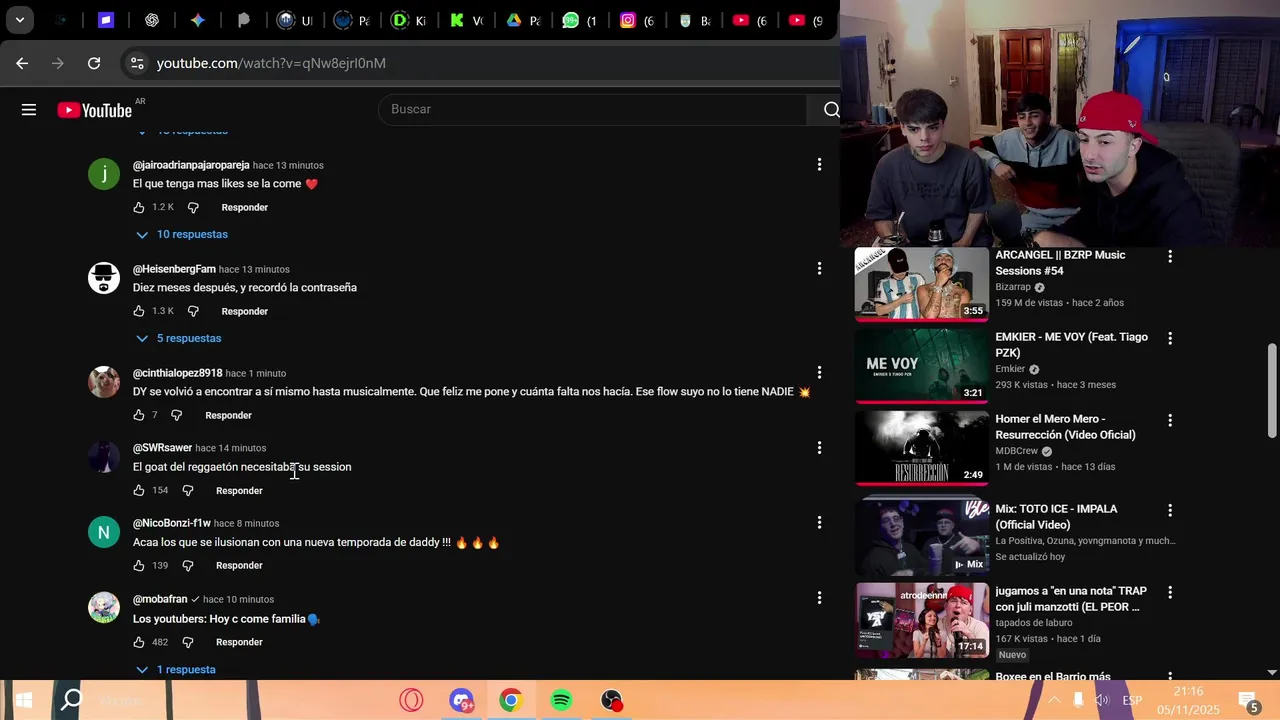Open options menu for @SWRsawer comment
The height and width of the screenshot is (720, 1280).
819,448
